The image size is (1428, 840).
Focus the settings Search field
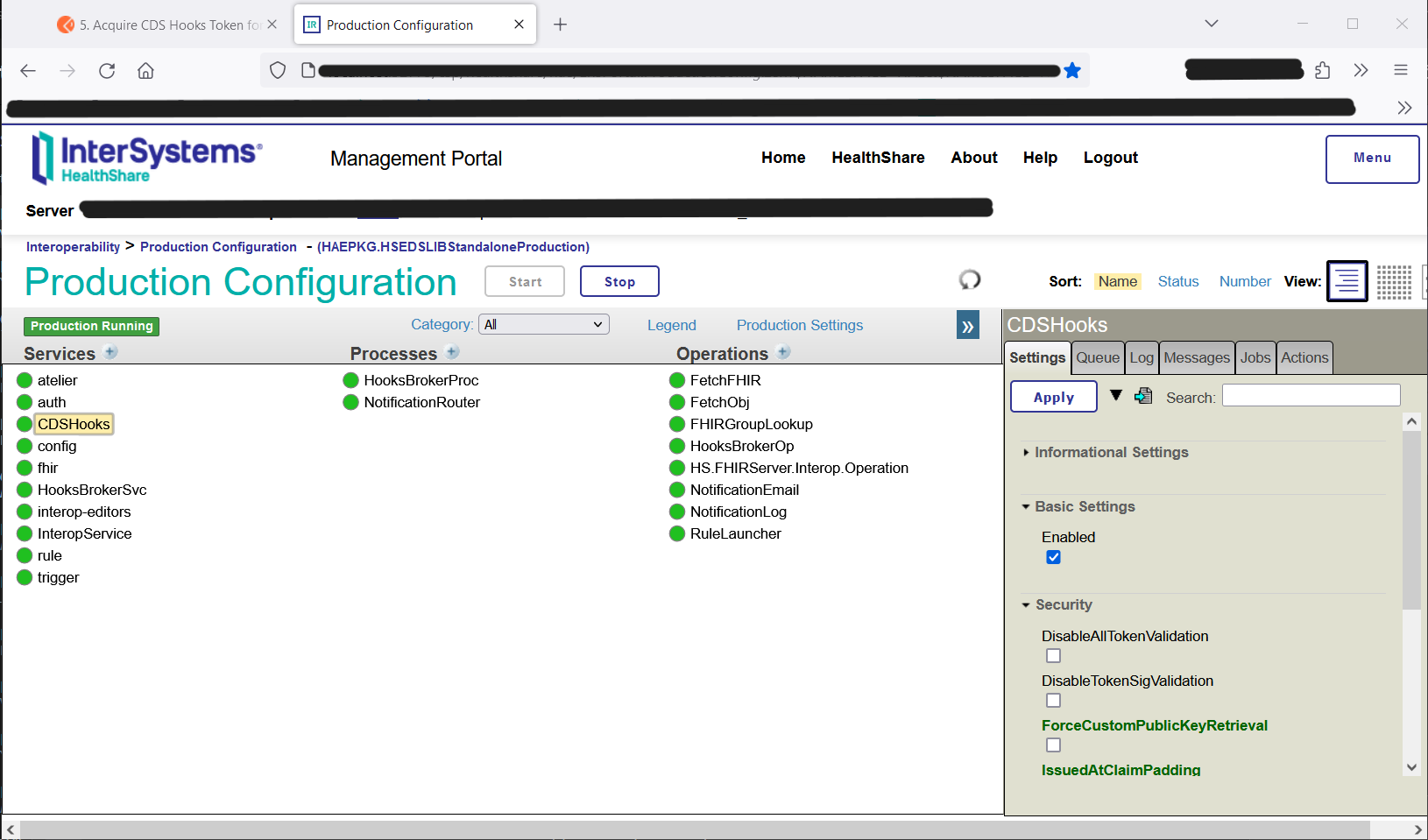coord(1311,396)
